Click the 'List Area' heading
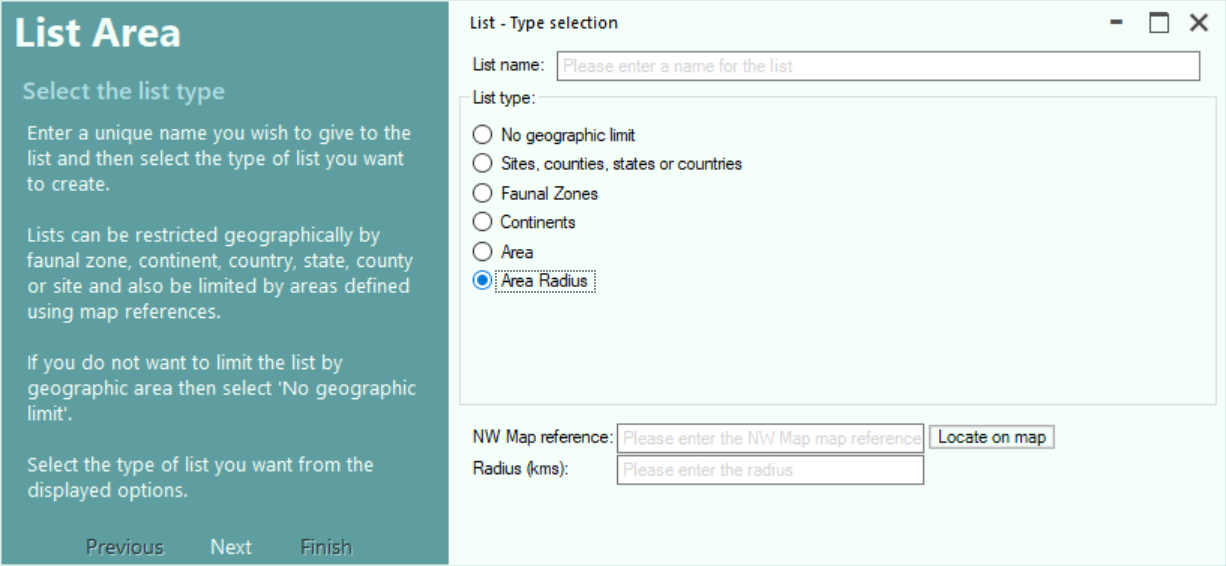This screenshot has height=566, width=1226. tap(98, 33)
